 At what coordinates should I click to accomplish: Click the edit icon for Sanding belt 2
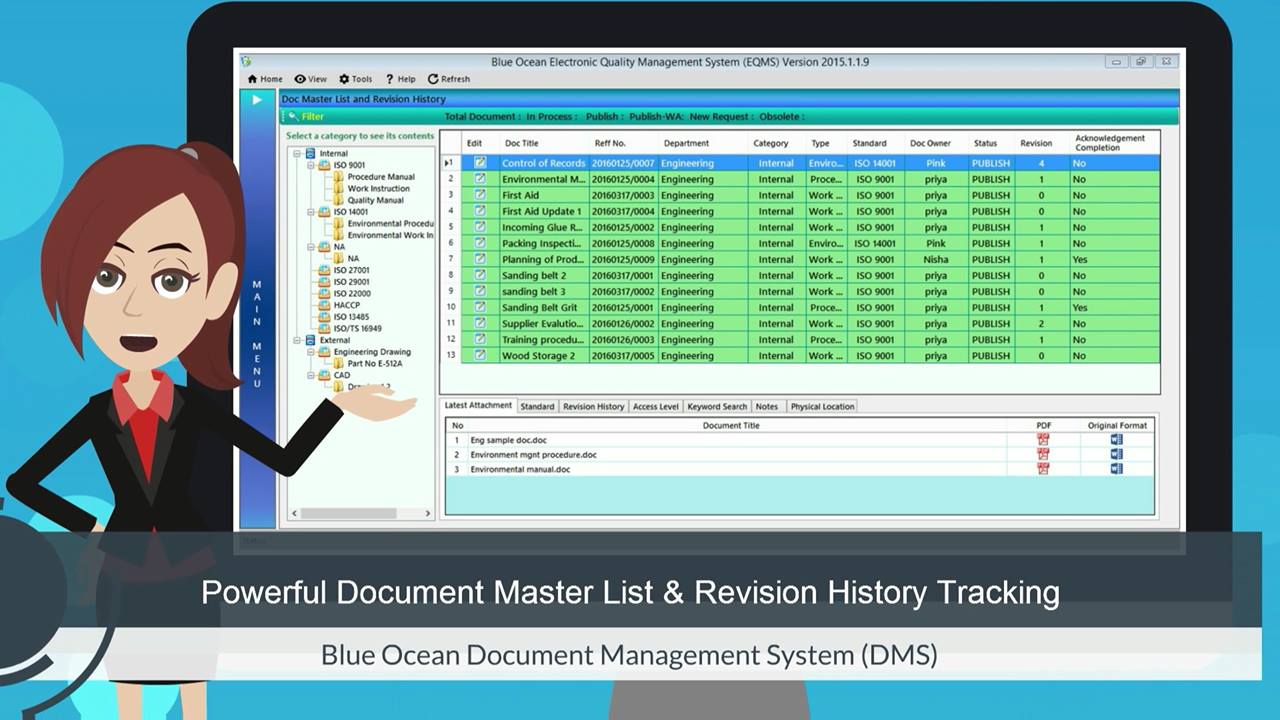[x=480, y=275]
